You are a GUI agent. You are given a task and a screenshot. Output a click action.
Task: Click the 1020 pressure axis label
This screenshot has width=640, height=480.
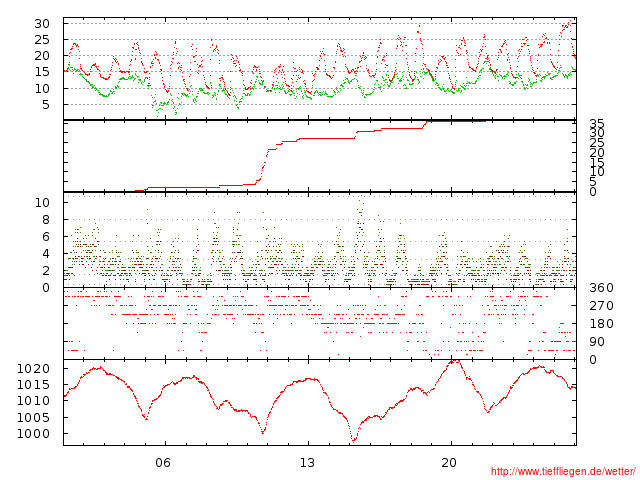(x=33, y=369)
